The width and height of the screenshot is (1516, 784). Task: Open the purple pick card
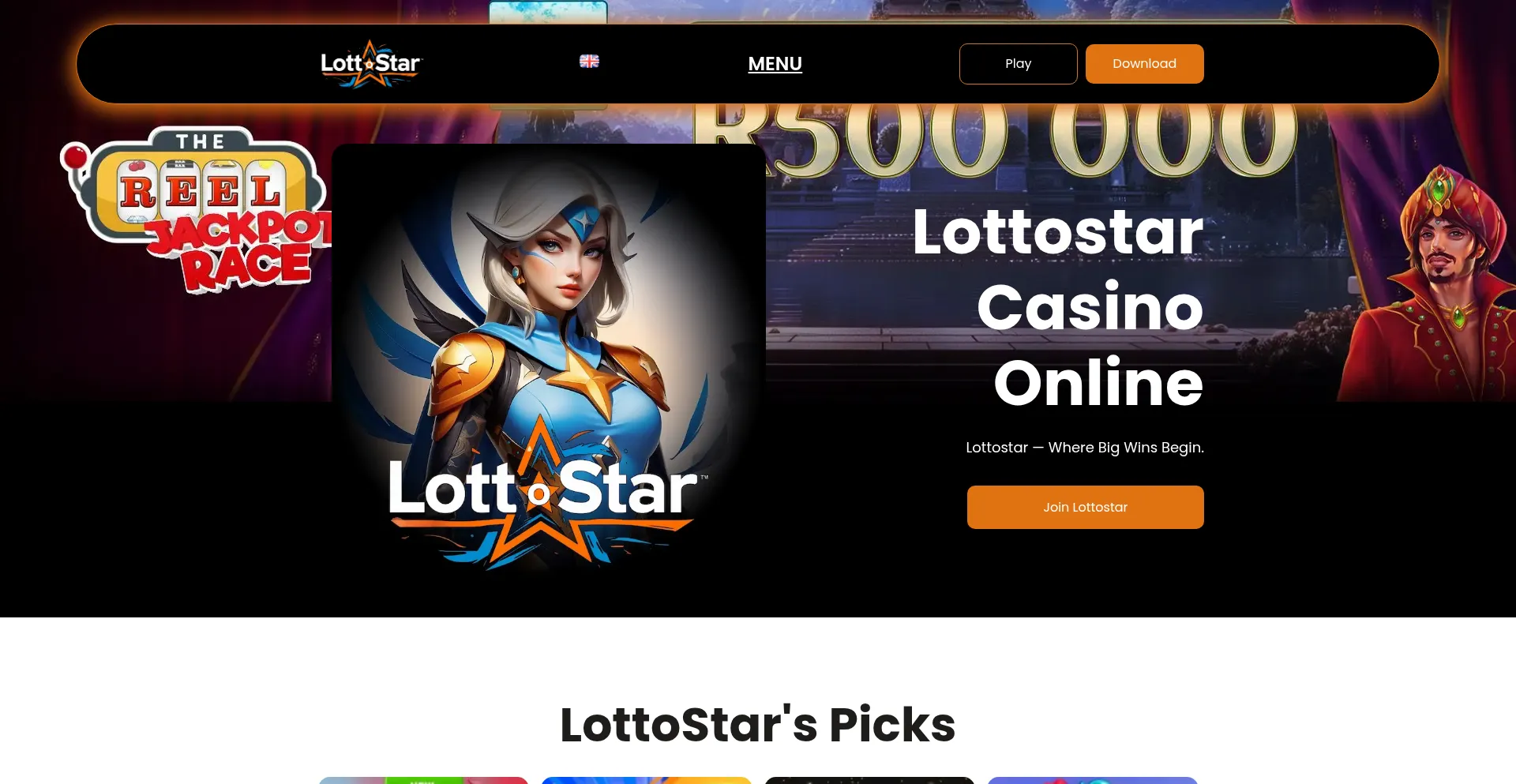click(1093, 780)
